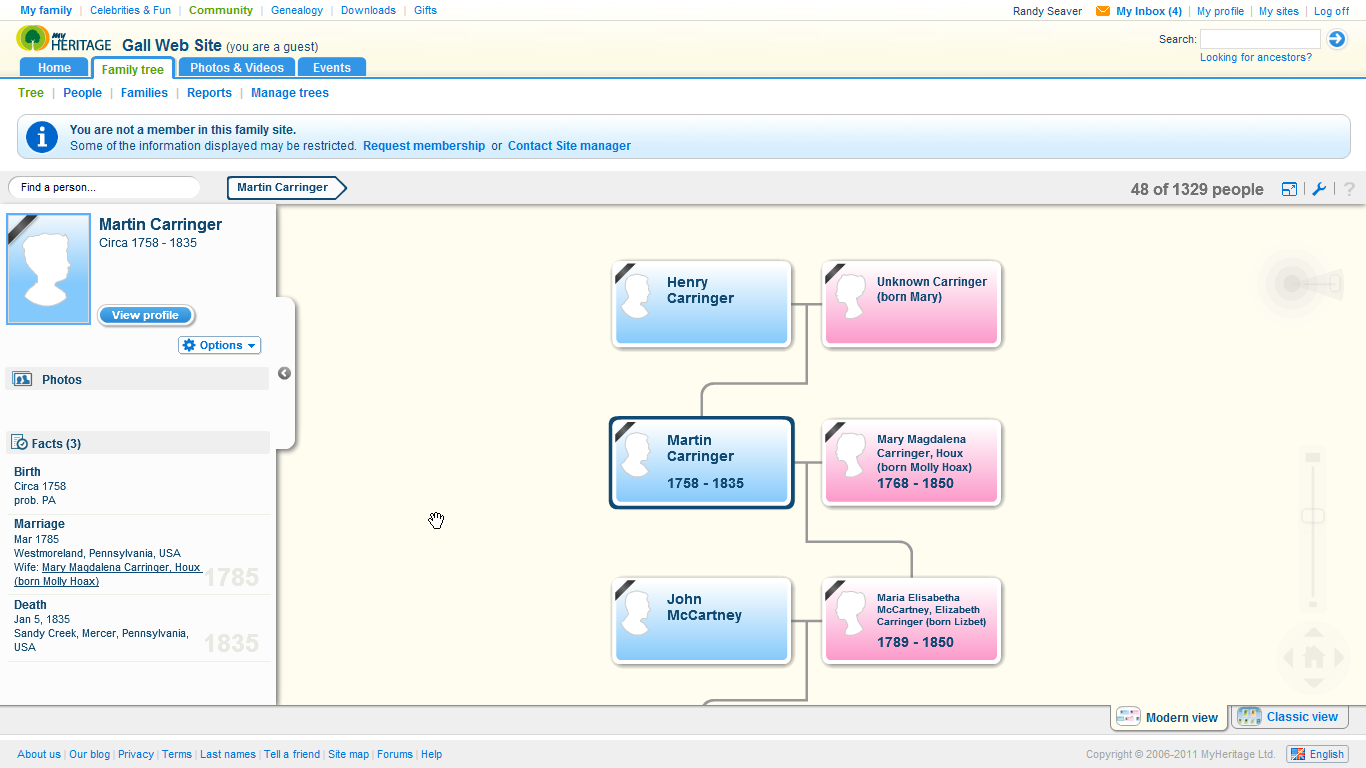1366x768 pixels.
Task: Click the Facts panel icon
Action: pos(19,442)
